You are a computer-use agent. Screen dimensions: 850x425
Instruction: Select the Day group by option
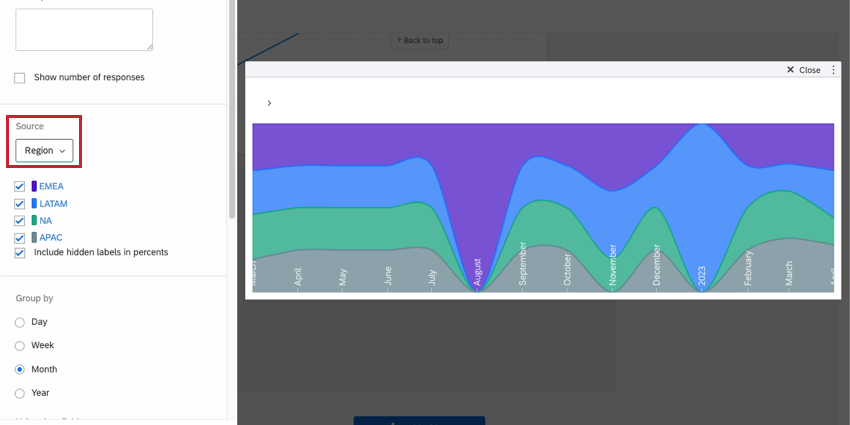(x=20, y=322)
